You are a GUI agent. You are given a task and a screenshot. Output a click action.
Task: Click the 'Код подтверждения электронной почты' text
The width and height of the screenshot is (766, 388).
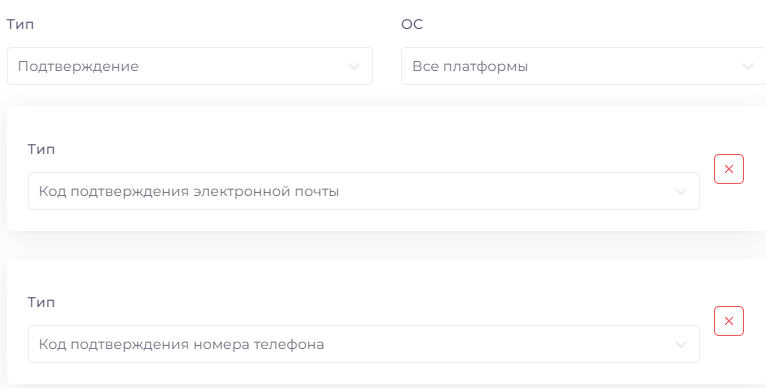pos(189,192)
